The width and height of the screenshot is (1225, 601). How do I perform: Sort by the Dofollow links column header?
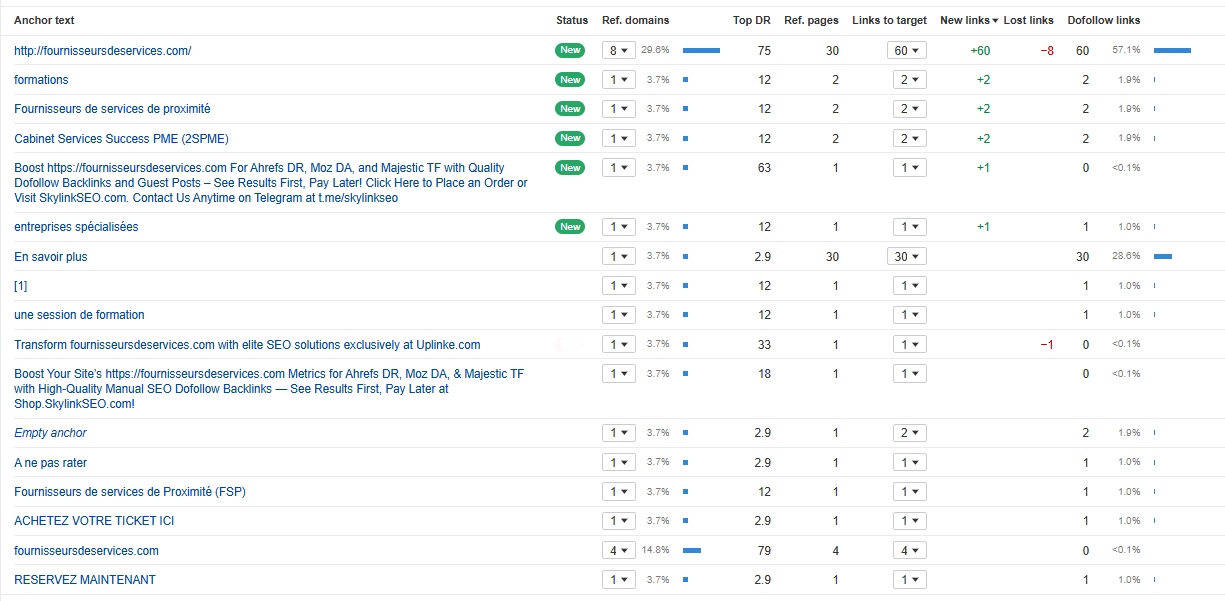pyautogui.click(x=1103, y=20)
